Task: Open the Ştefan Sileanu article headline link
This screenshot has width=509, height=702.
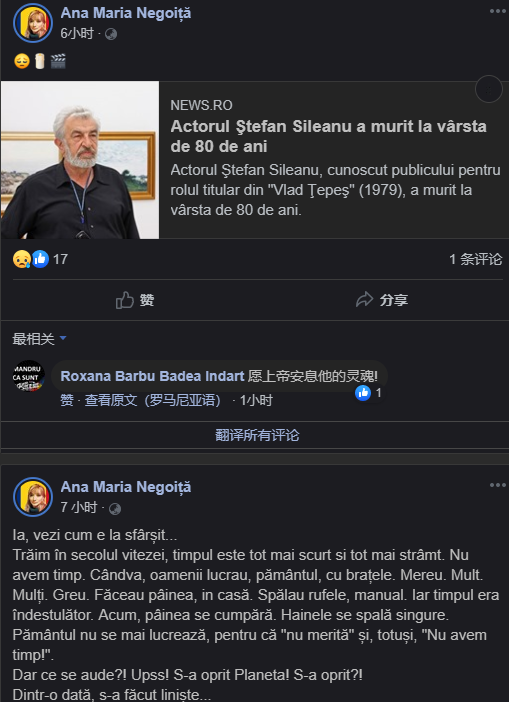Action: 328,136
